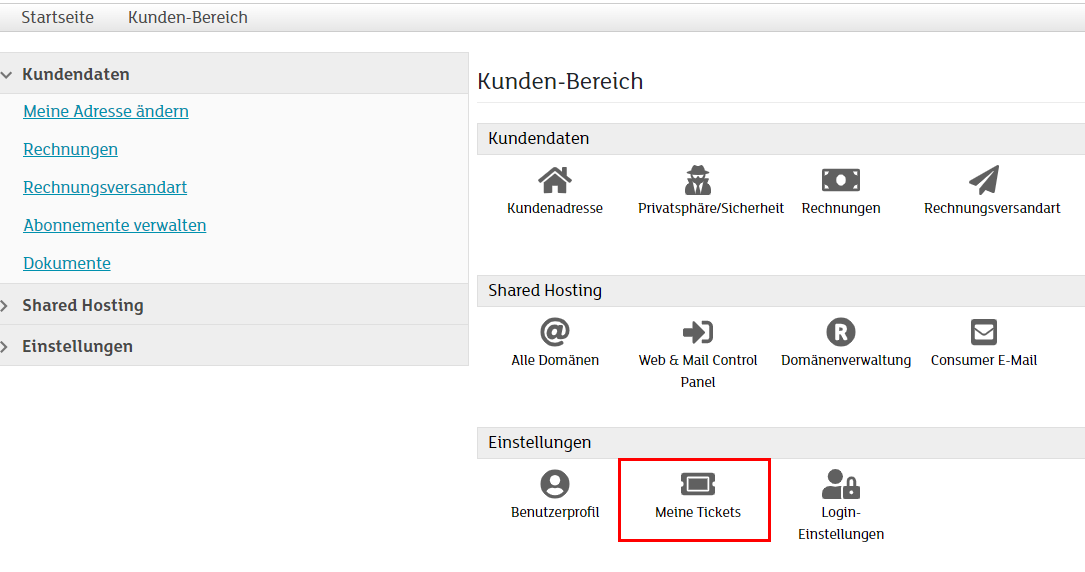Open Abonnemente verwalten link
Viewport: 1085px width, 572px height.
[114, 225]
